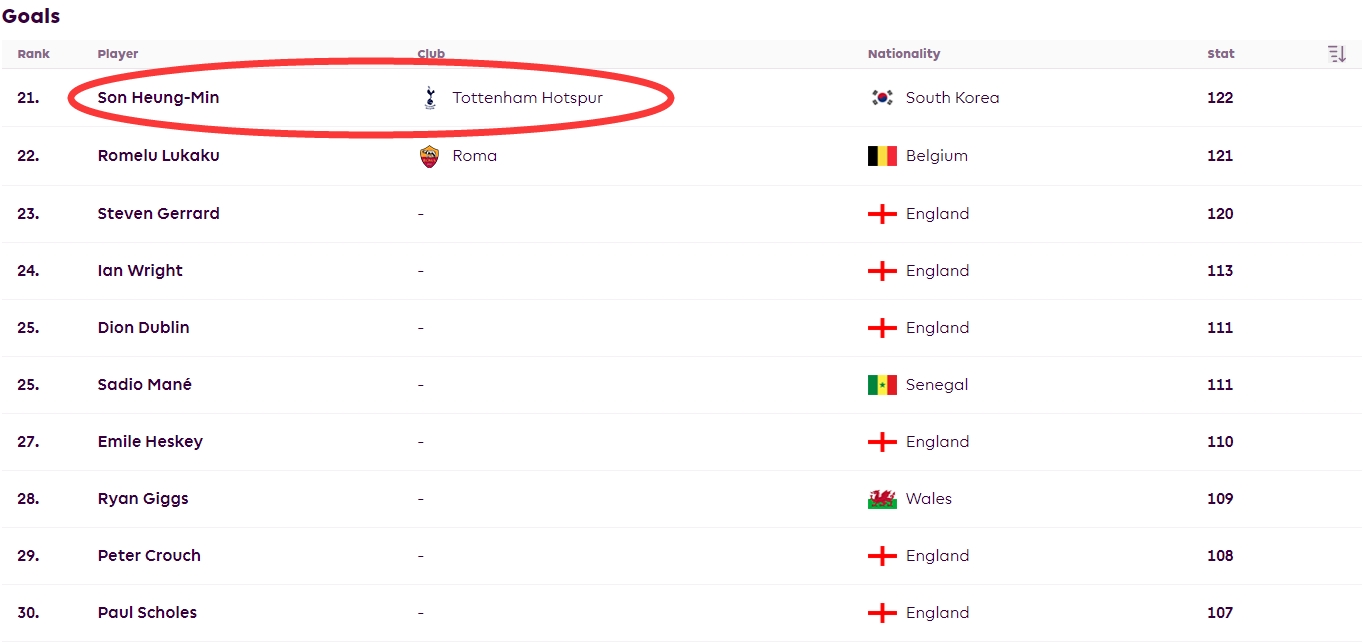Click the Belgium flag icon
Viewport: 1363px width, 644px height.
(x=882, y=156)
